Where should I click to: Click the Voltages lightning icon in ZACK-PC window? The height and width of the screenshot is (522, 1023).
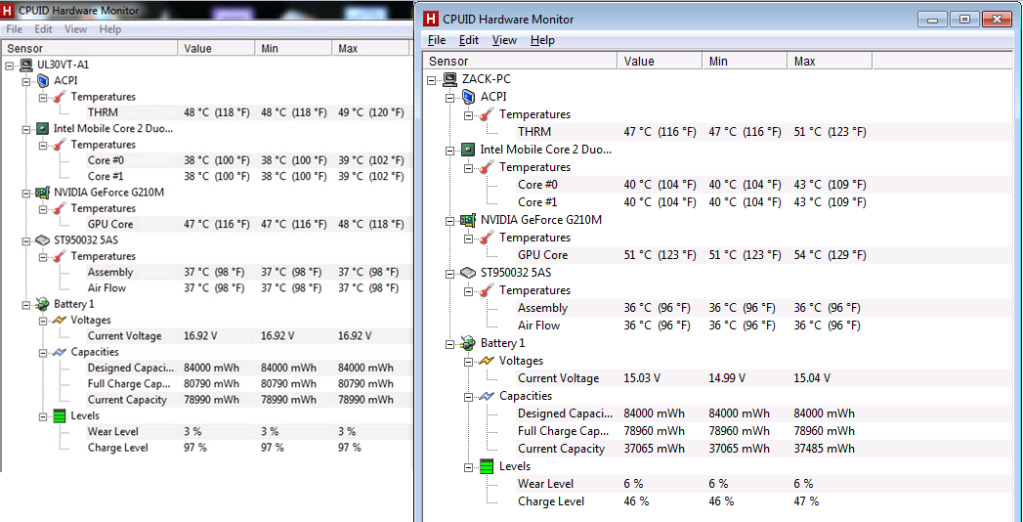pos(487,360)
